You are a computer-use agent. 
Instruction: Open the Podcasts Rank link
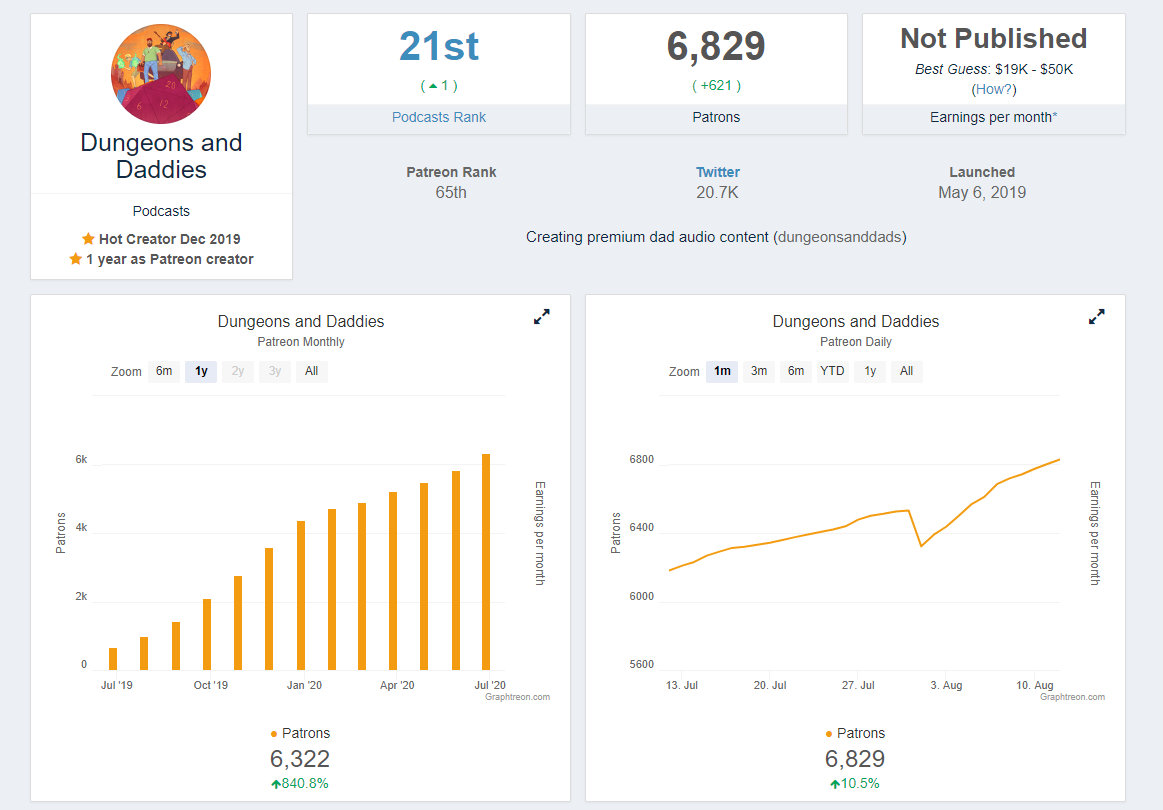[x=439, y=117]
